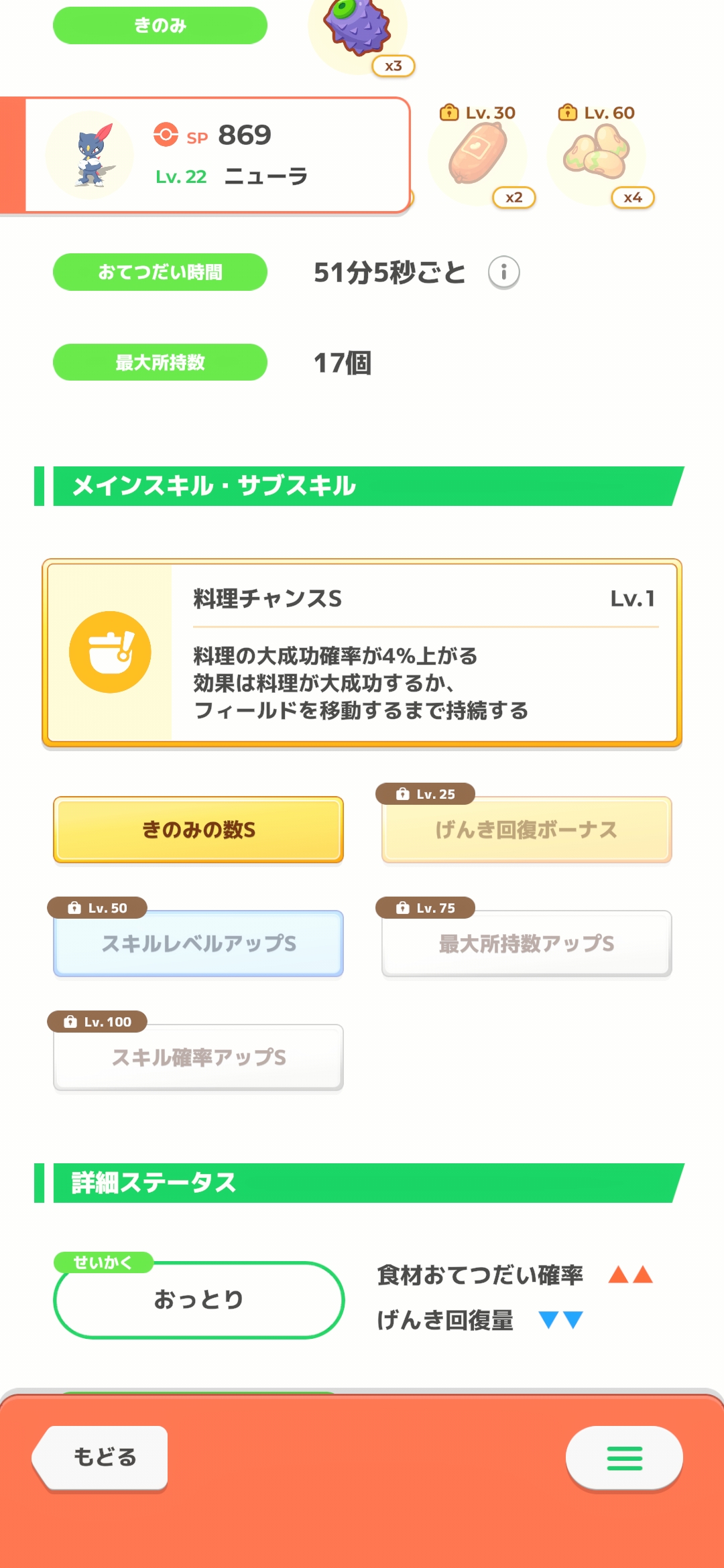Tap the cooking pot main skill icon
This screenshot has height=1568, width=724.
[110, 652]
